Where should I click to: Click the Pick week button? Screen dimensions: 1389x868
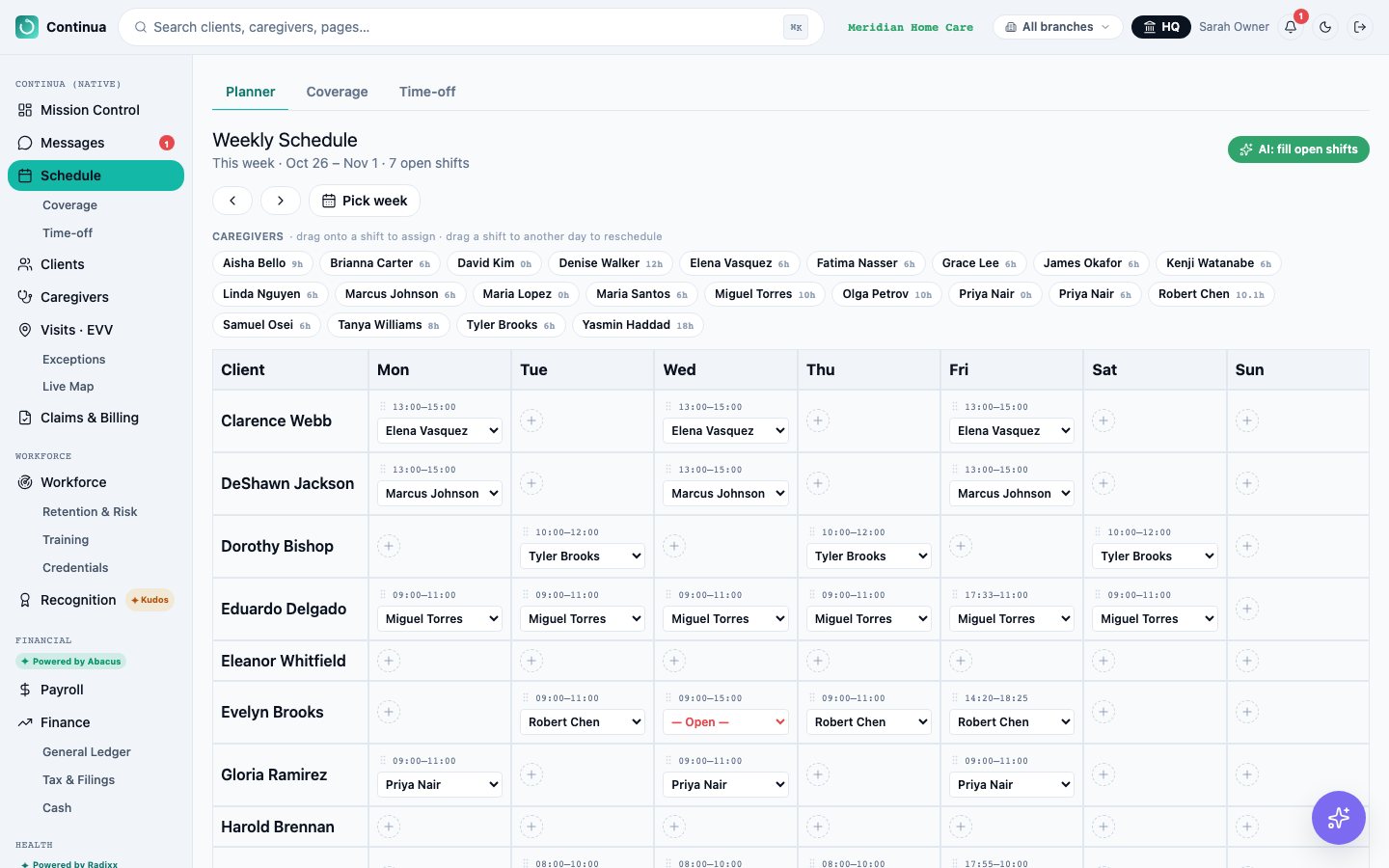coord(365,201)
